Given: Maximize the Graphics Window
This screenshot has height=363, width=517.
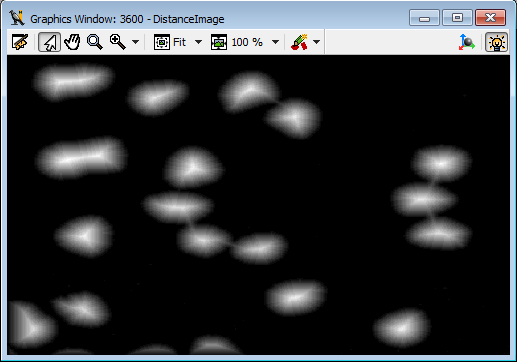Looking at the screenshot, I should point(457,18).
